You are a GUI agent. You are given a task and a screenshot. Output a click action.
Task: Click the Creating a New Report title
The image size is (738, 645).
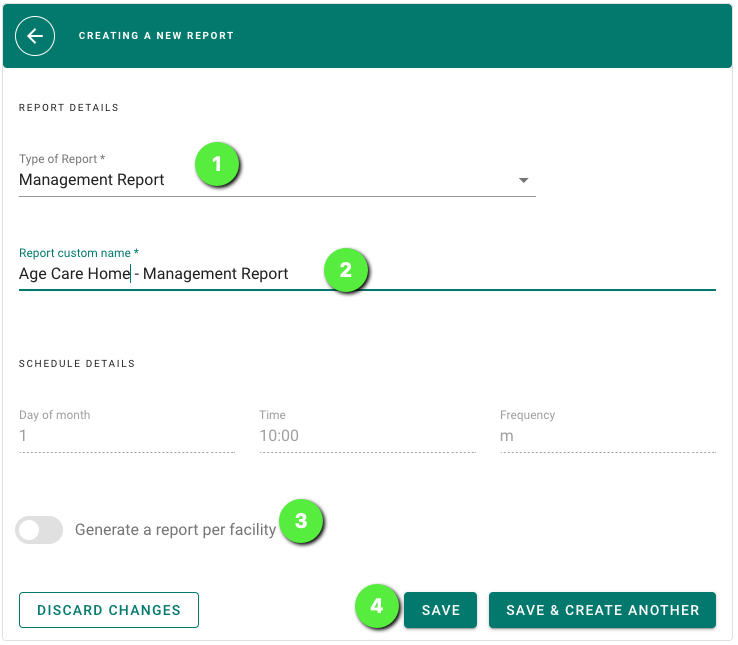click(x=156, y=36)
